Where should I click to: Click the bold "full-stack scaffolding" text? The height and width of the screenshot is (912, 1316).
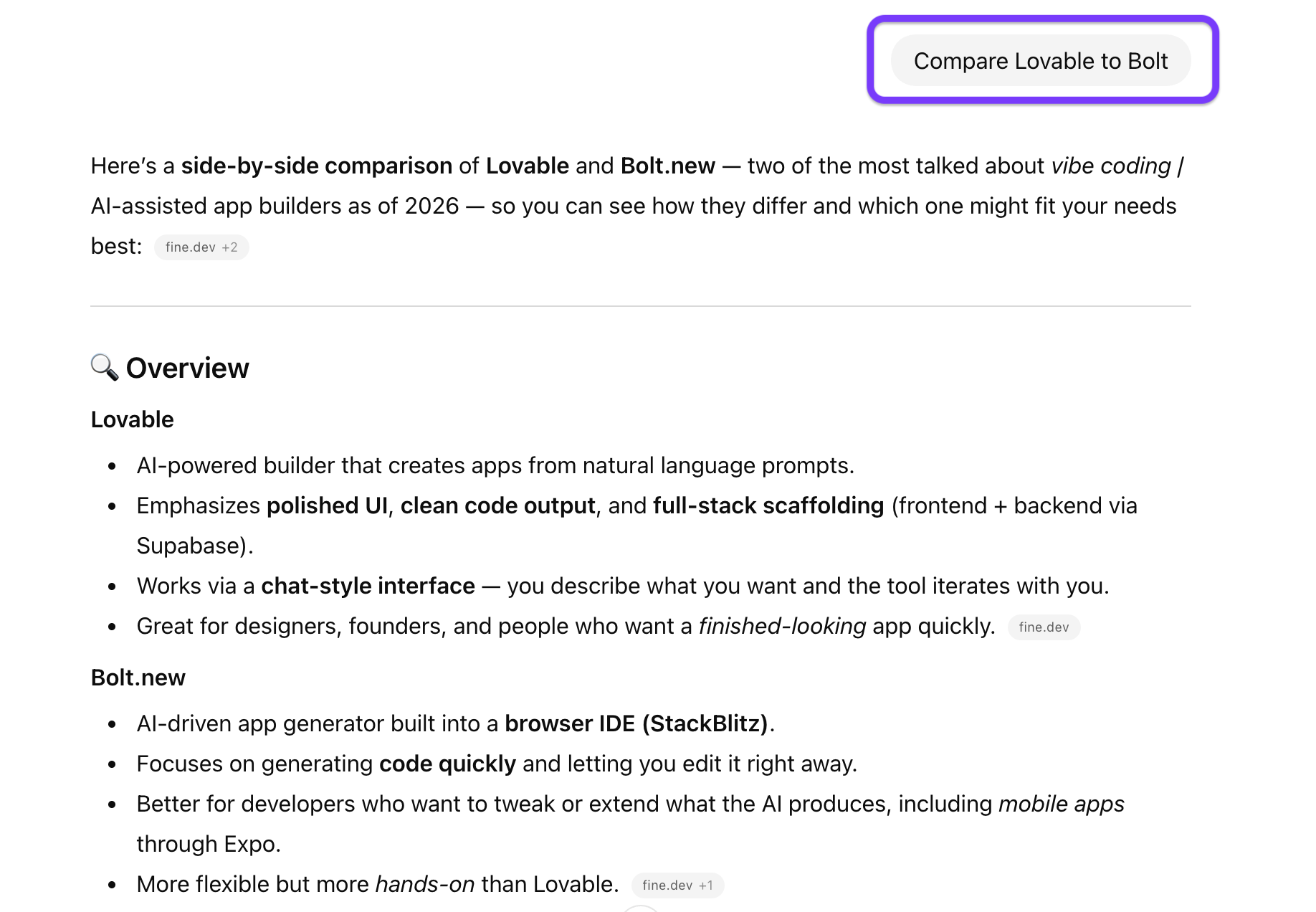[x=768, y=505]
